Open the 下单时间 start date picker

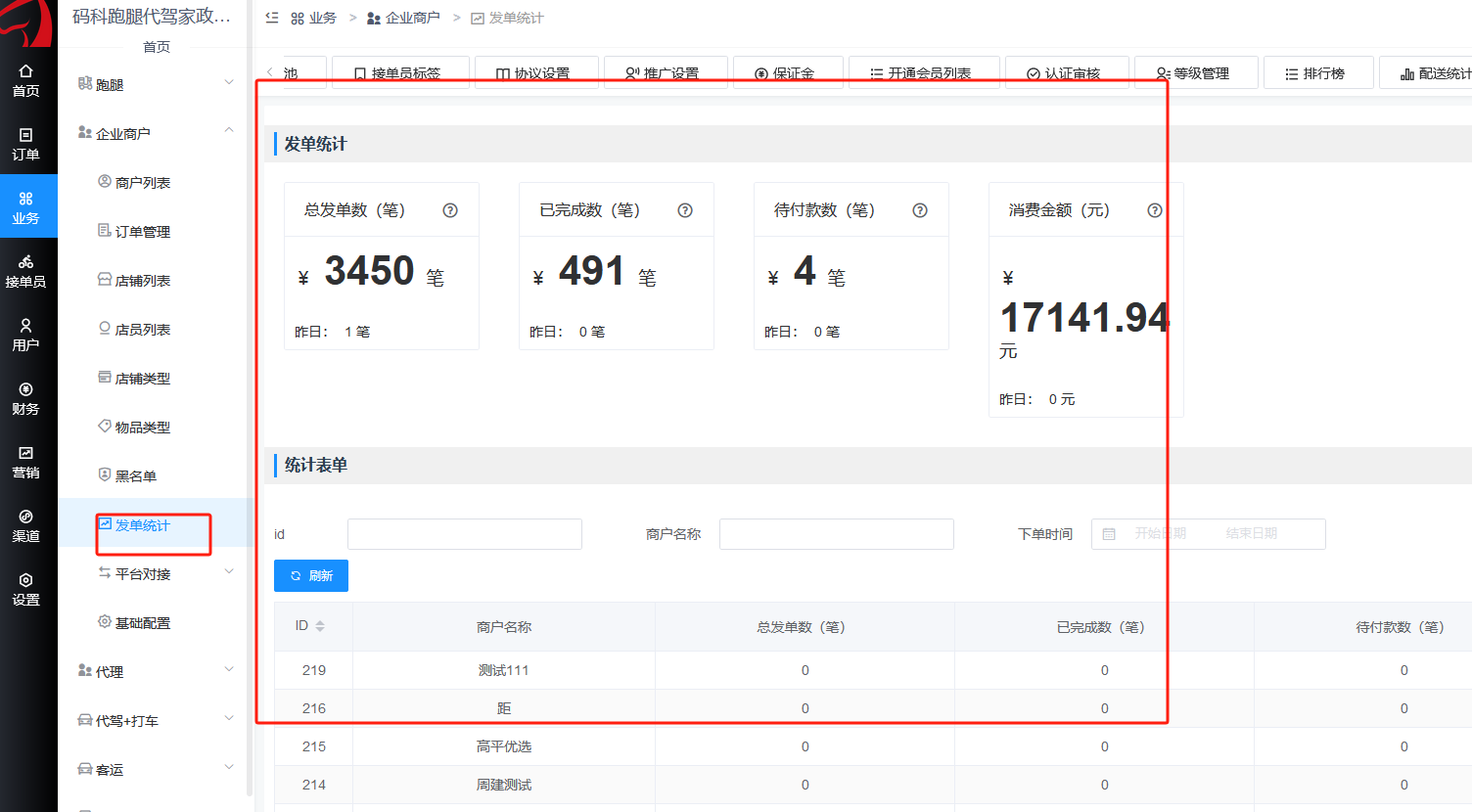[1160, 534]
